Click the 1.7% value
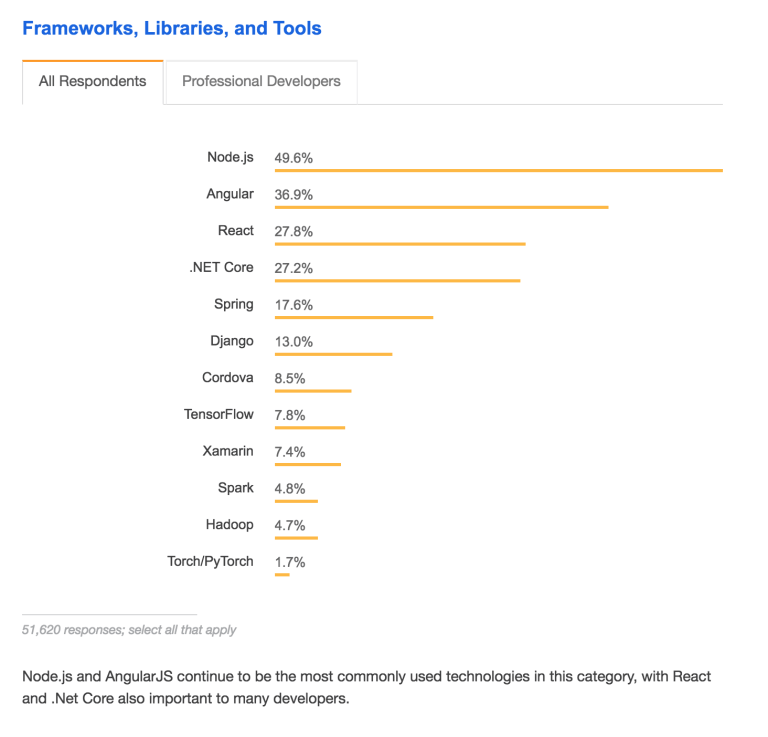This screenshot has height=737, width=768. [x=290, y=562]
